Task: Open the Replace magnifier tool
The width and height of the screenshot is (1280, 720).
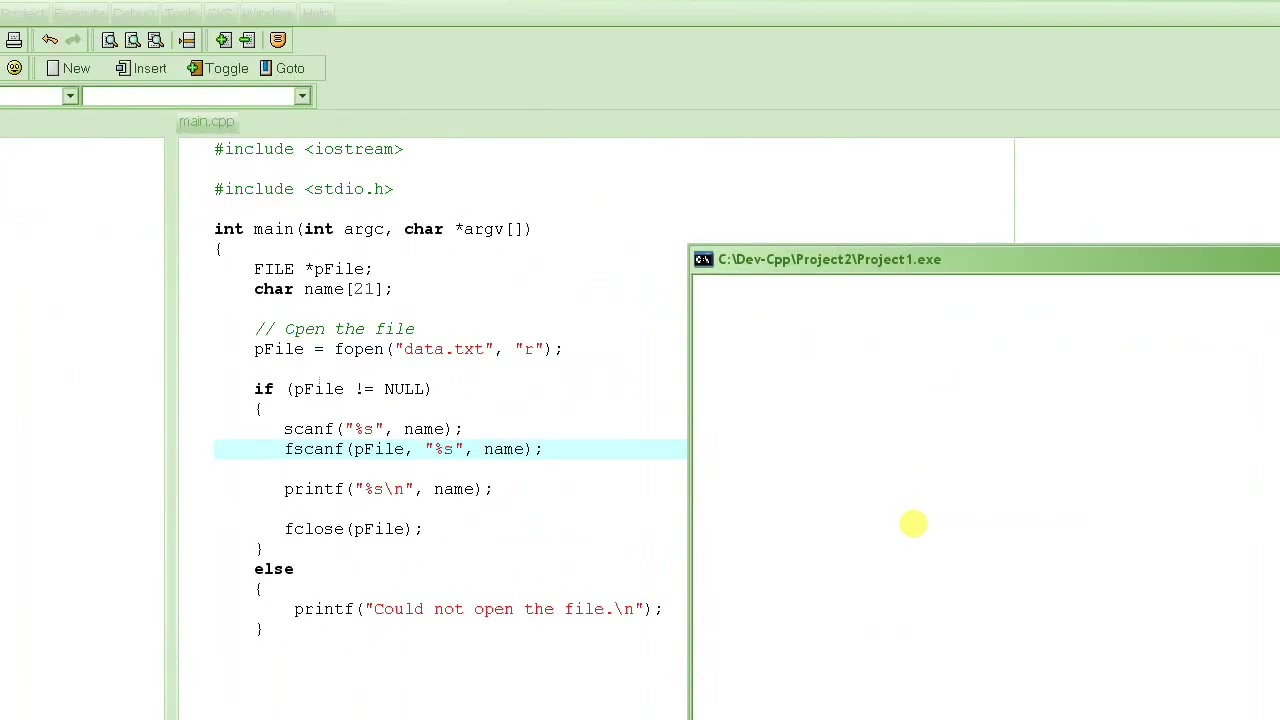Action: [x=133, y=40]
